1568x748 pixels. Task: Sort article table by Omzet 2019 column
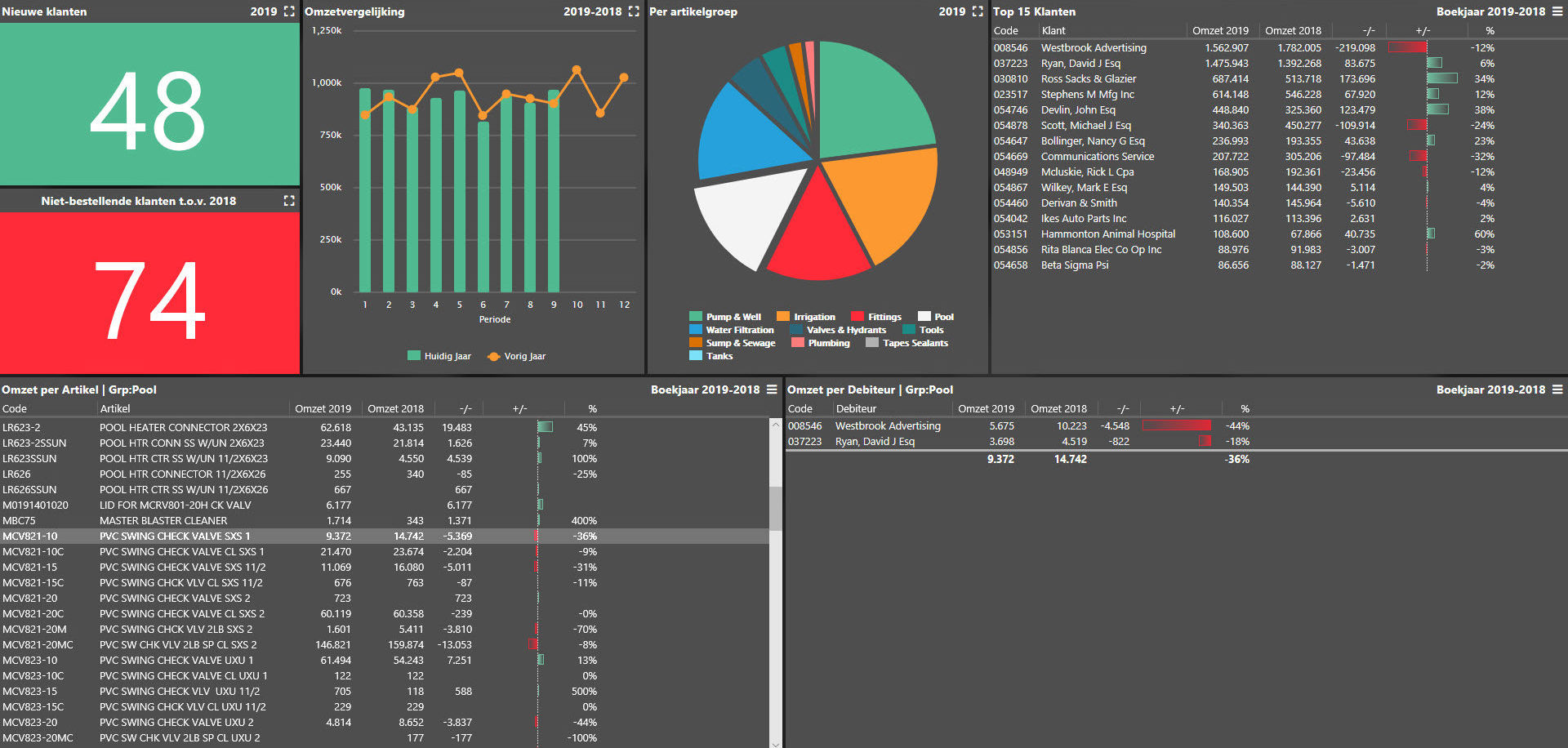pos(323,408)
